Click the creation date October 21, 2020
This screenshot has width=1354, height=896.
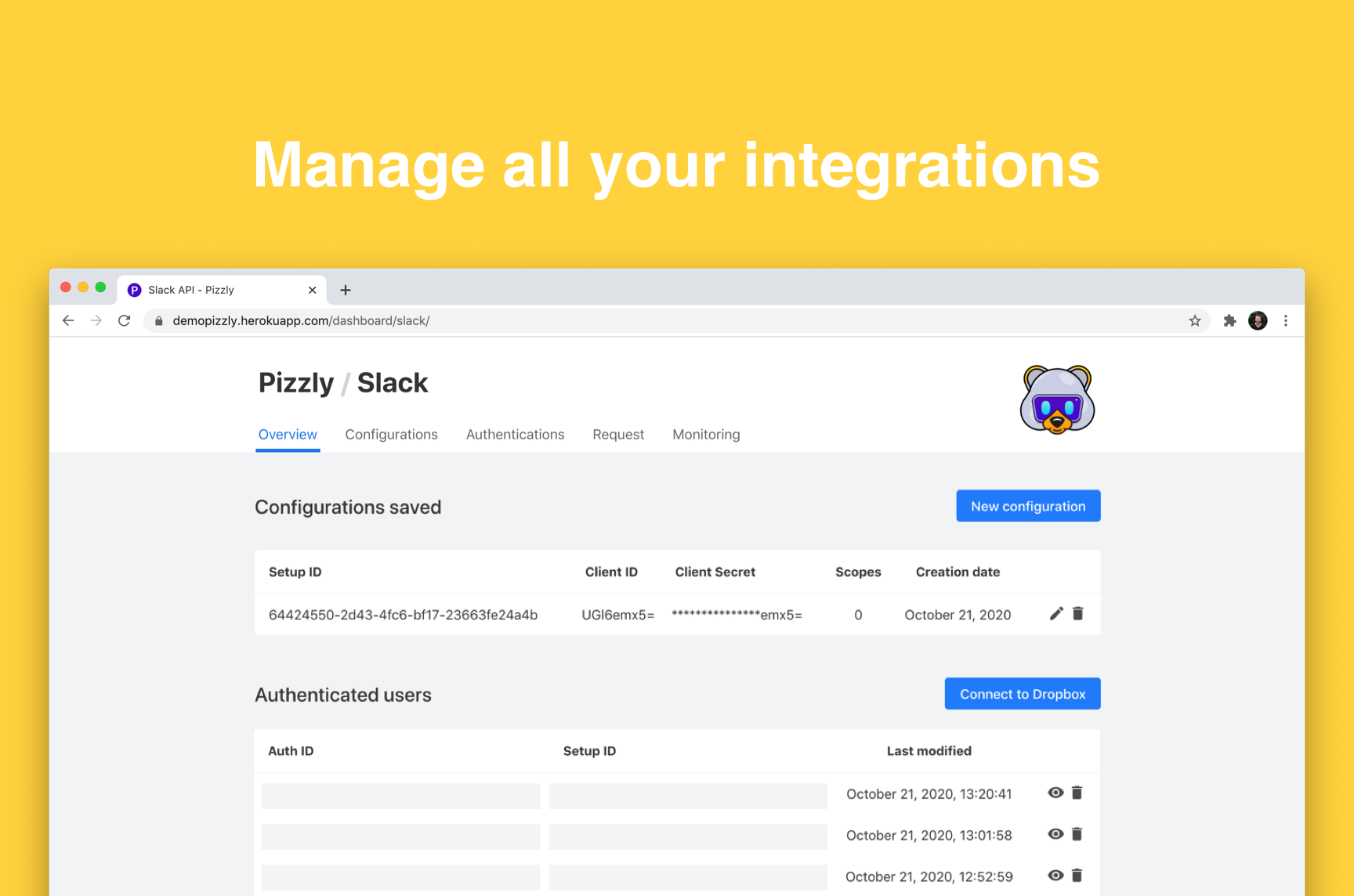click(958, 615)
